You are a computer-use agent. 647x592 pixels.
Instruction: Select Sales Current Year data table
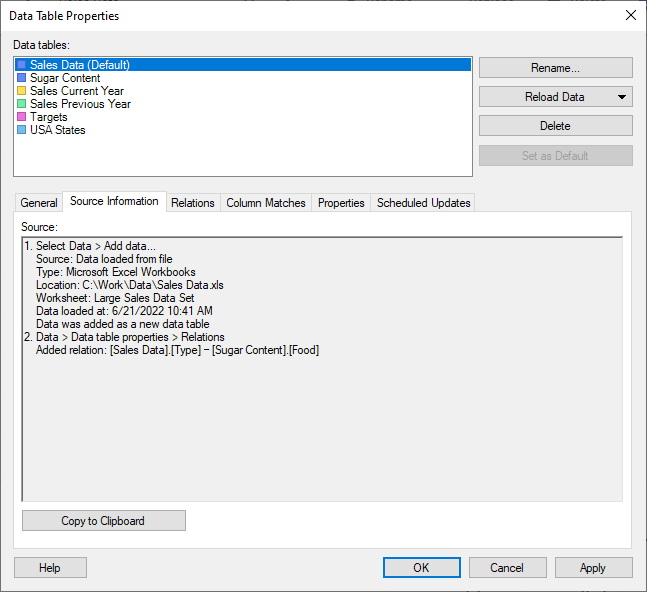click(x=77, y=91)
